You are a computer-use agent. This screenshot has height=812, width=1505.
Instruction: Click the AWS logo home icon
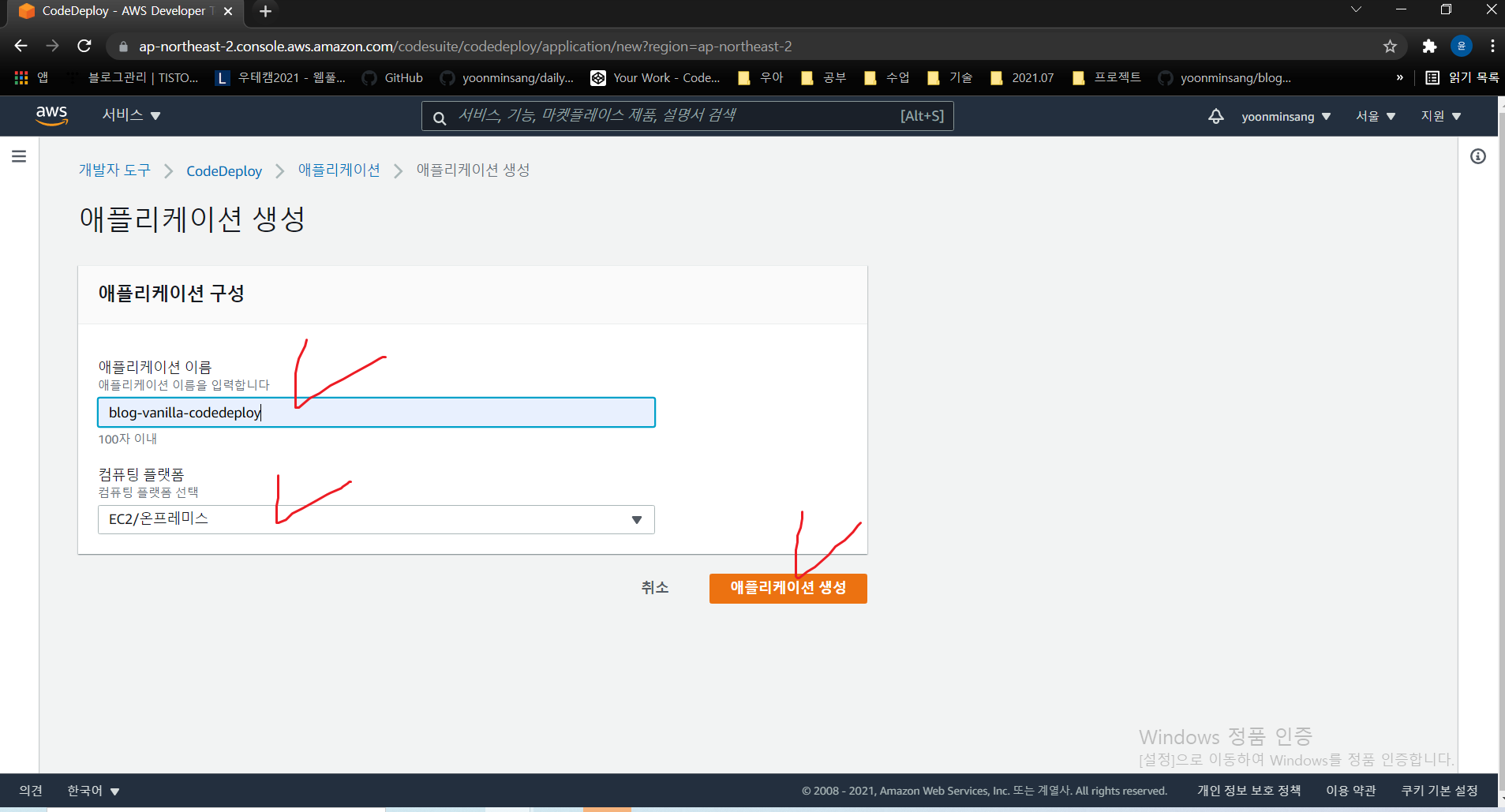[51, 115]
